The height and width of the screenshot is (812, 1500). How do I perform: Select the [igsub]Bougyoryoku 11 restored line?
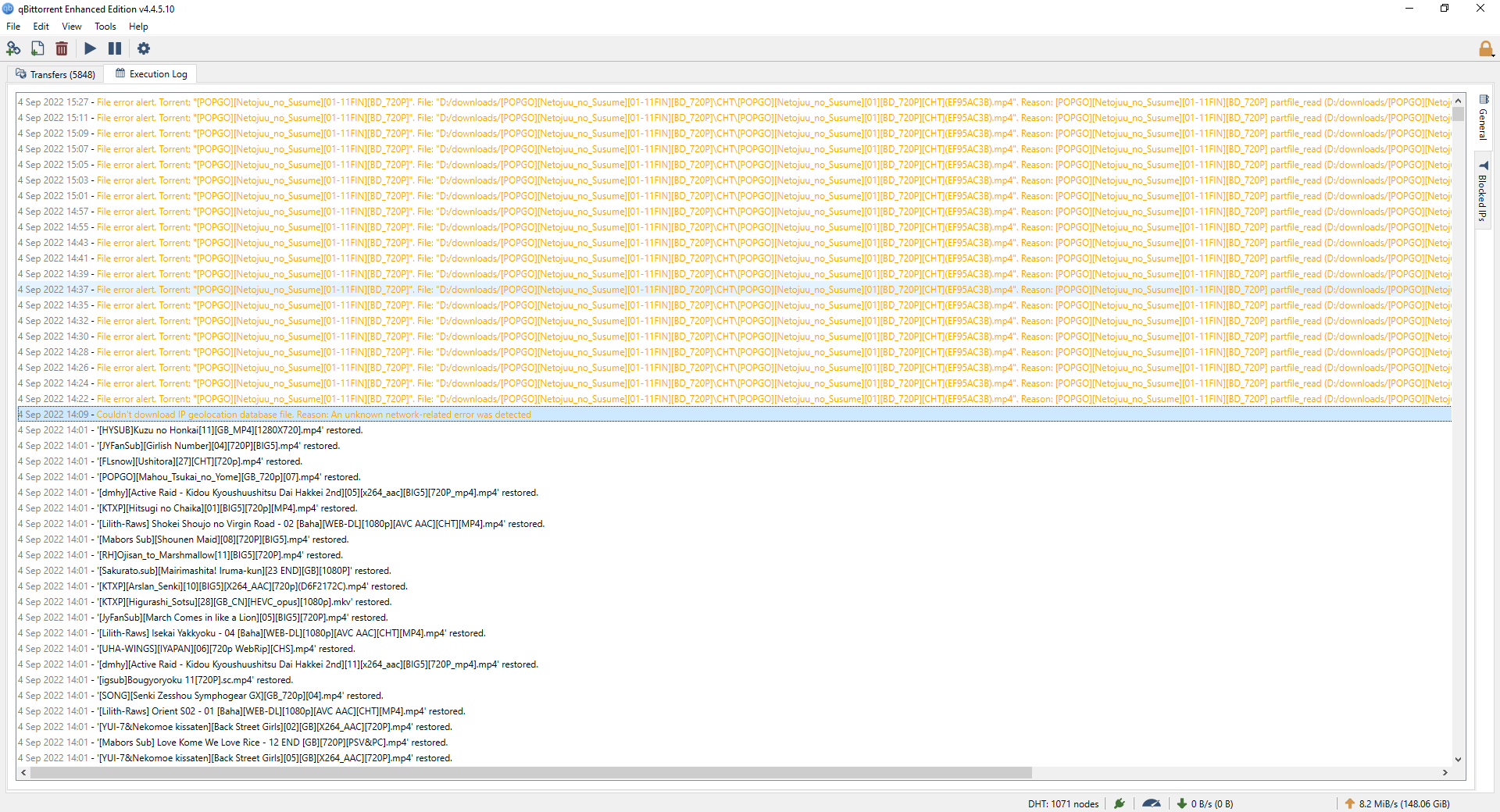(734, 680)
